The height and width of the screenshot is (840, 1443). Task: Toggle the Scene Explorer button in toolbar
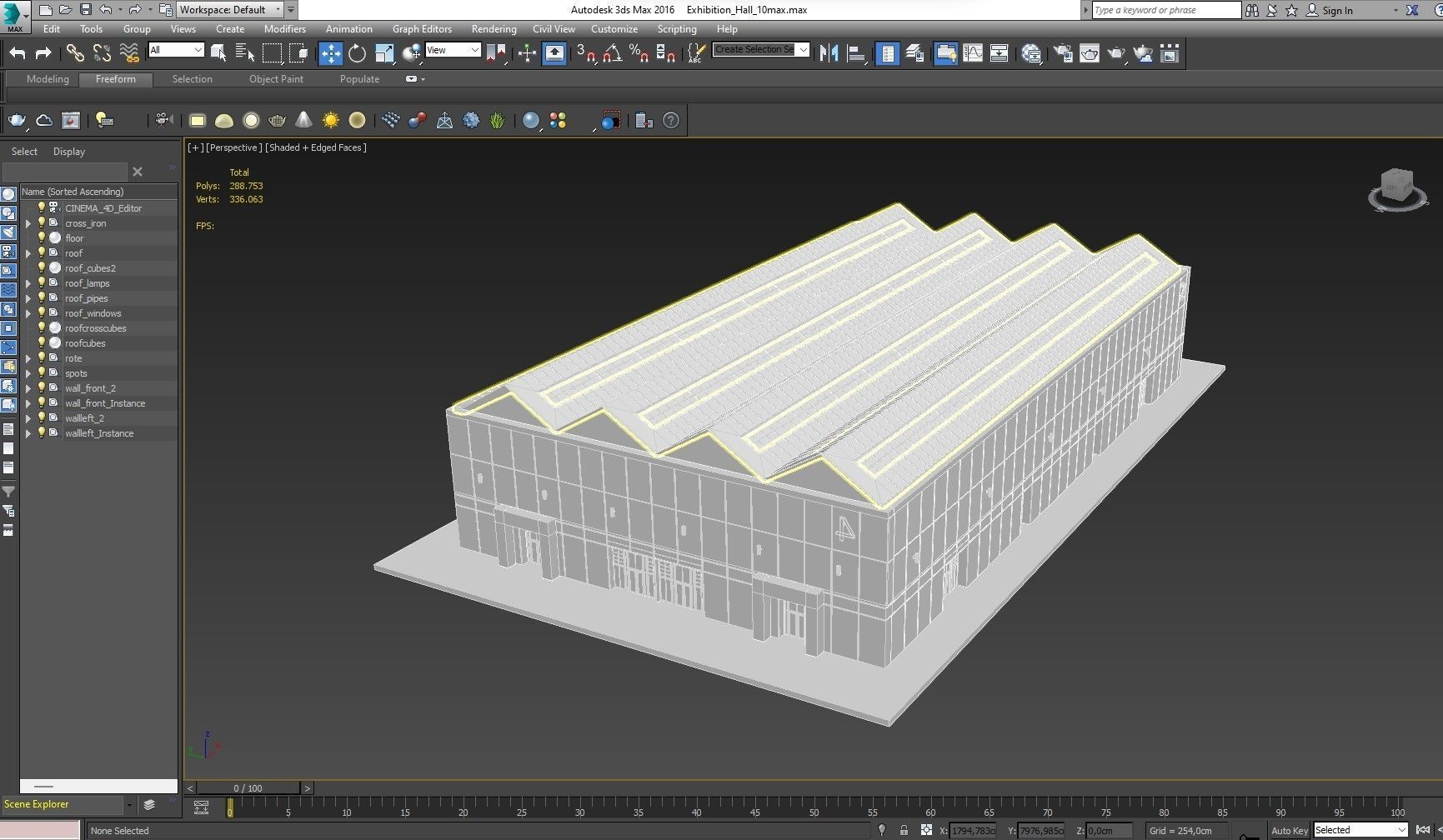(x=888, y=53)
